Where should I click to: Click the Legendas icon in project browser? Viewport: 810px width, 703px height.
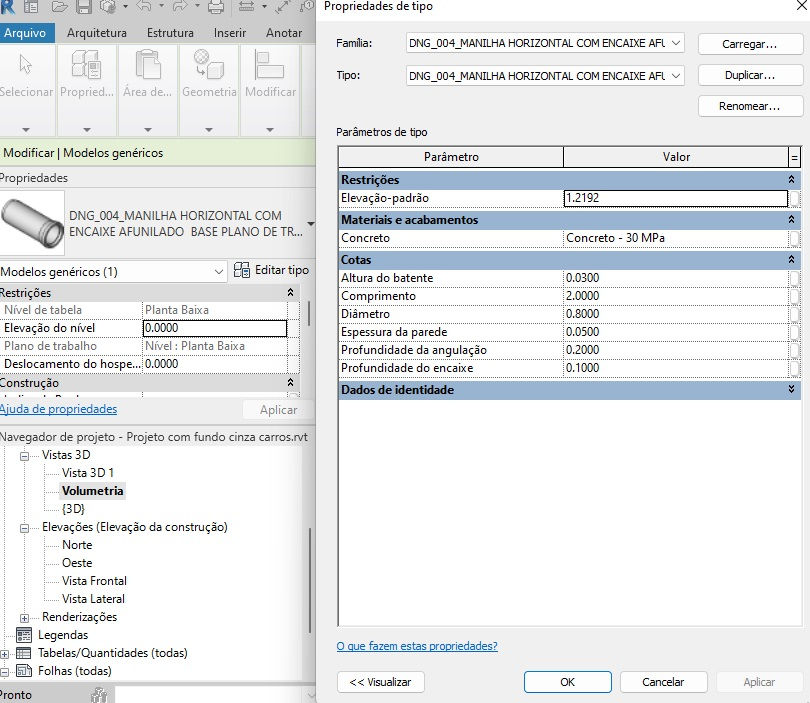coord(24,635)
